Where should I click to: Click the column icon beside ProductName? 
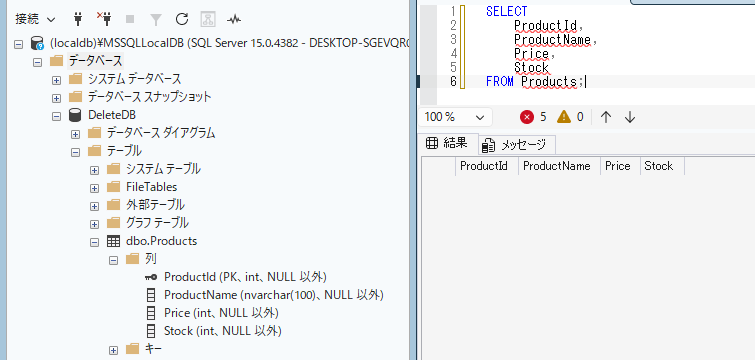tap(151, 295)
